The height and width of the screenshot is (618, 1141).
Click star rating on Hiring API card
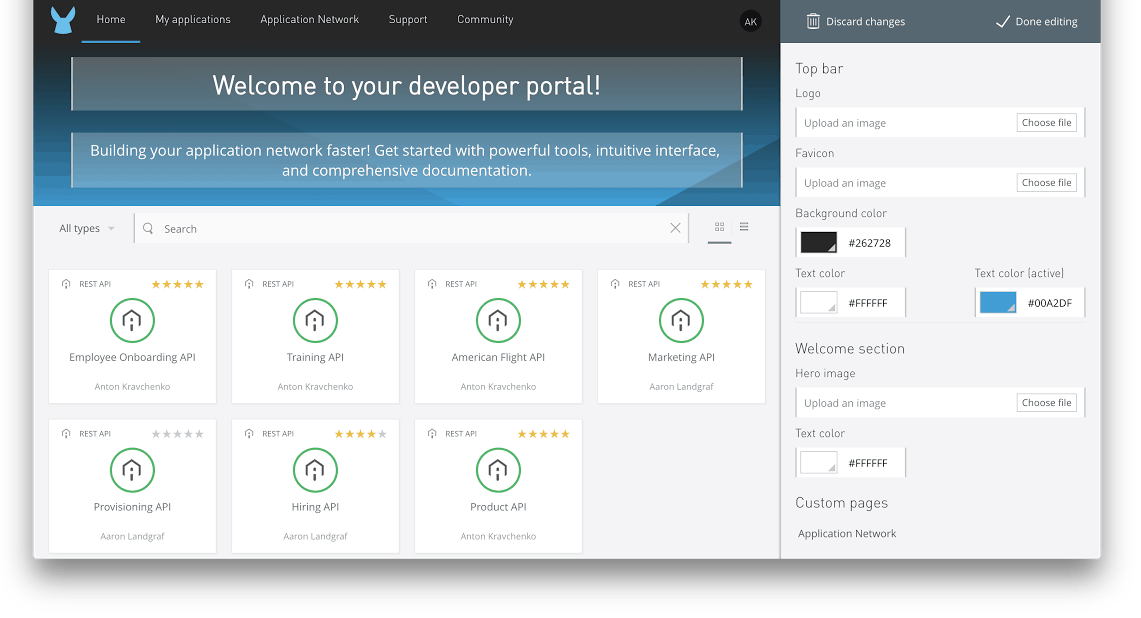(x=360, y=434)
